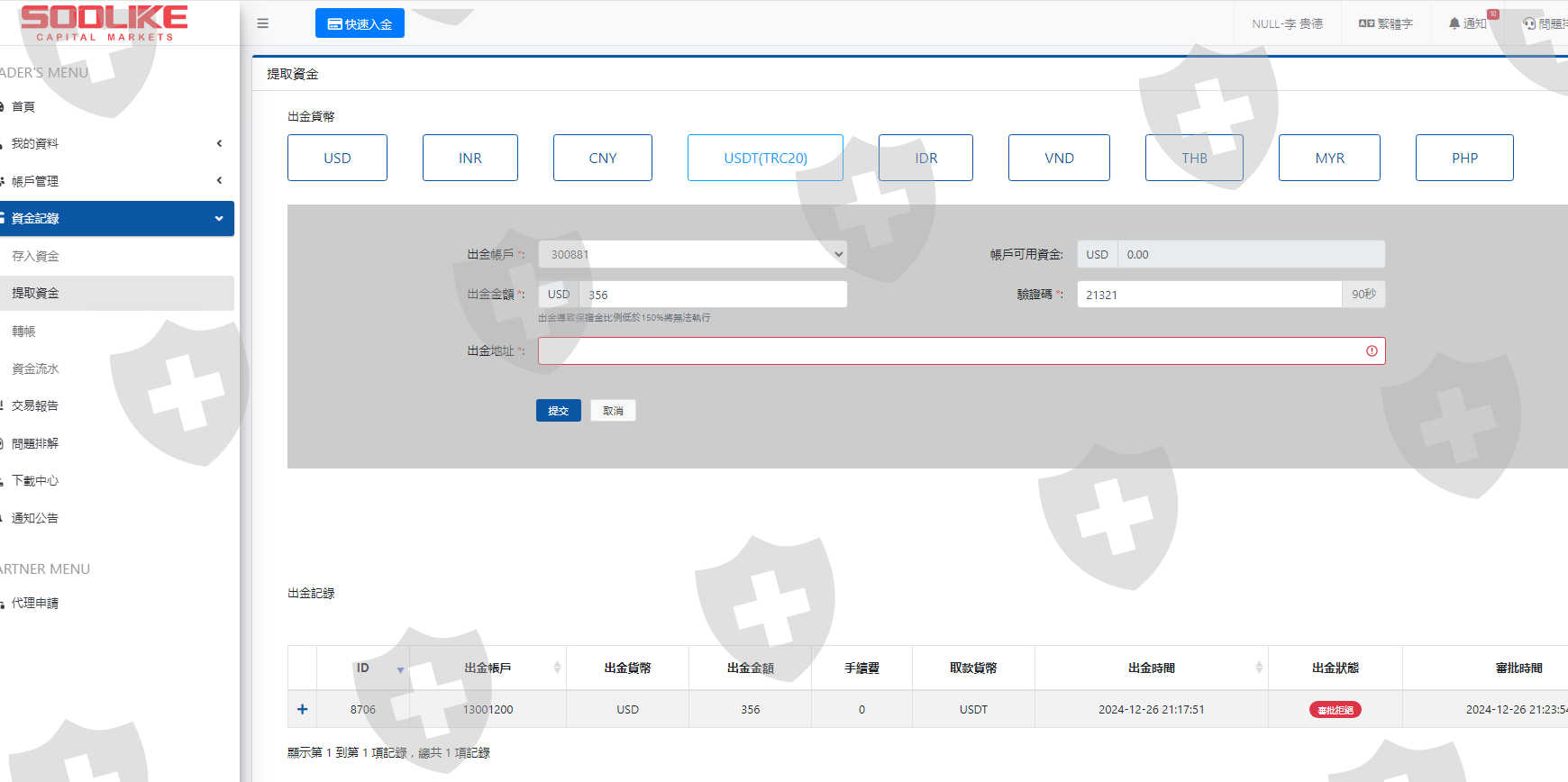
Task: Expand row 8706 with plus icon
Action: click(303, 710)
